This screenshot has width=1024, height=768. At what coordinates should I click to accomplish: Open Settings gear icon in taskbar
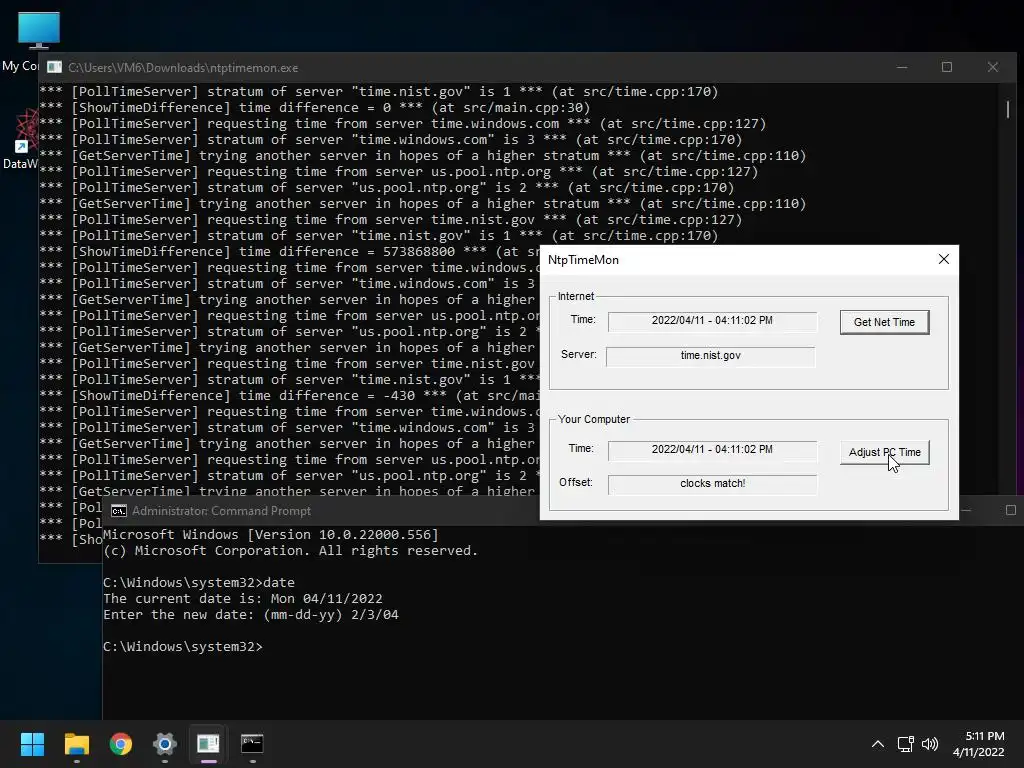165,744
